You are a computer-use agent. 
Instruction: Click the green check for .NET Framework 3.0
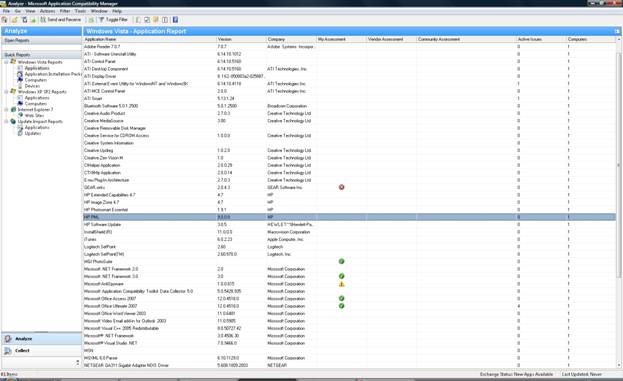coord(341,276)
